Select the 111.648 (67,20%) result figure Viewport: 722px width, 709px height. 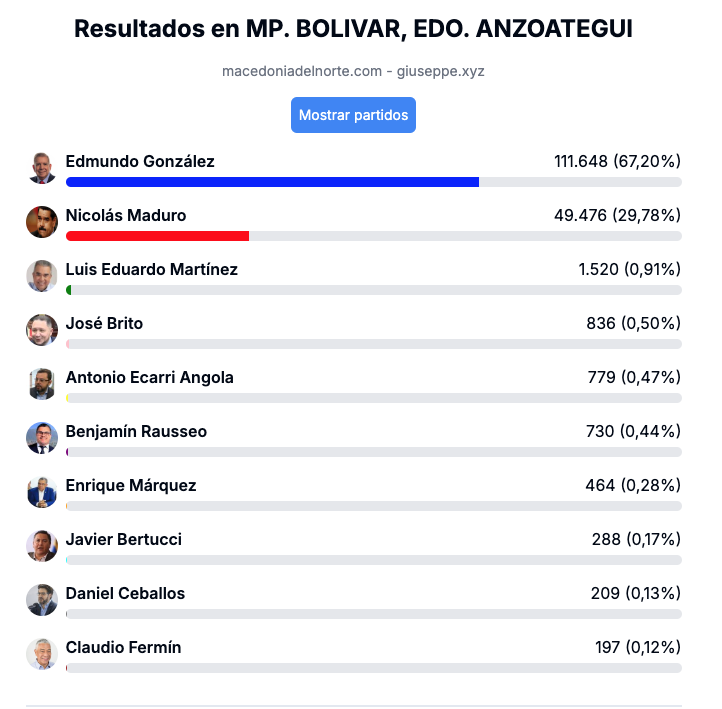617,161
